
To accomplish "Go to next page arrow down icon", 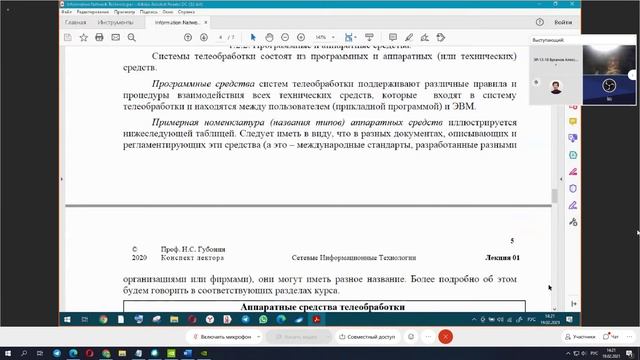I will [x=204, y=38].
